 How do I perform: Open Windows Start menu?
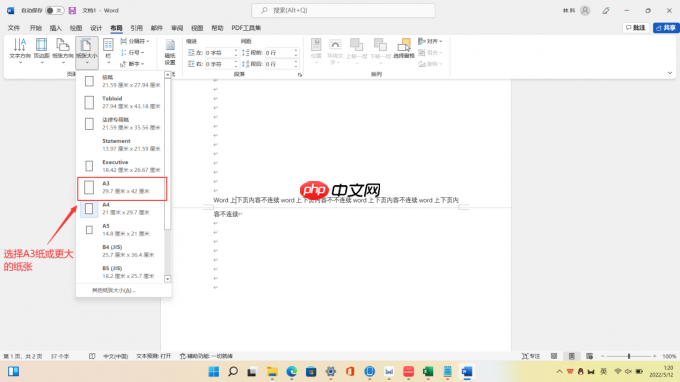pos(214,372)
